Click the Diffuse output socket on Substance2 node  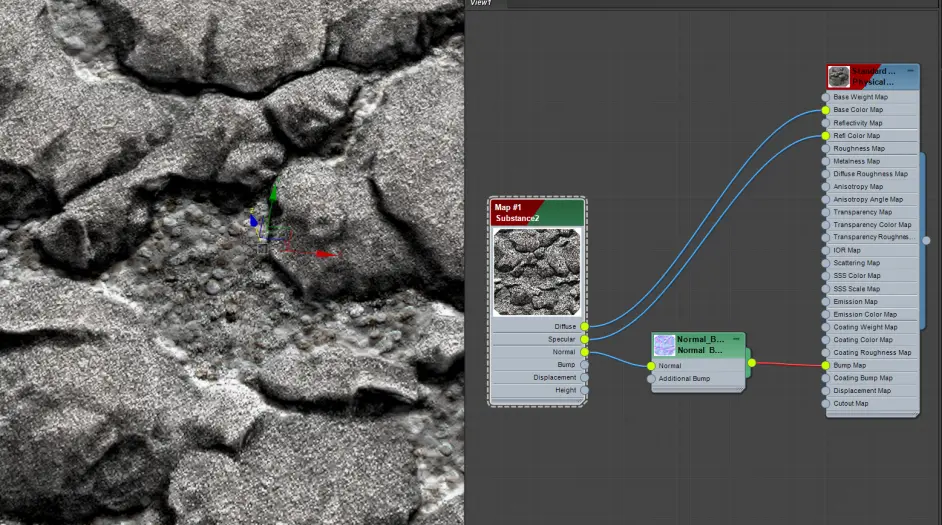click(585, 327)
